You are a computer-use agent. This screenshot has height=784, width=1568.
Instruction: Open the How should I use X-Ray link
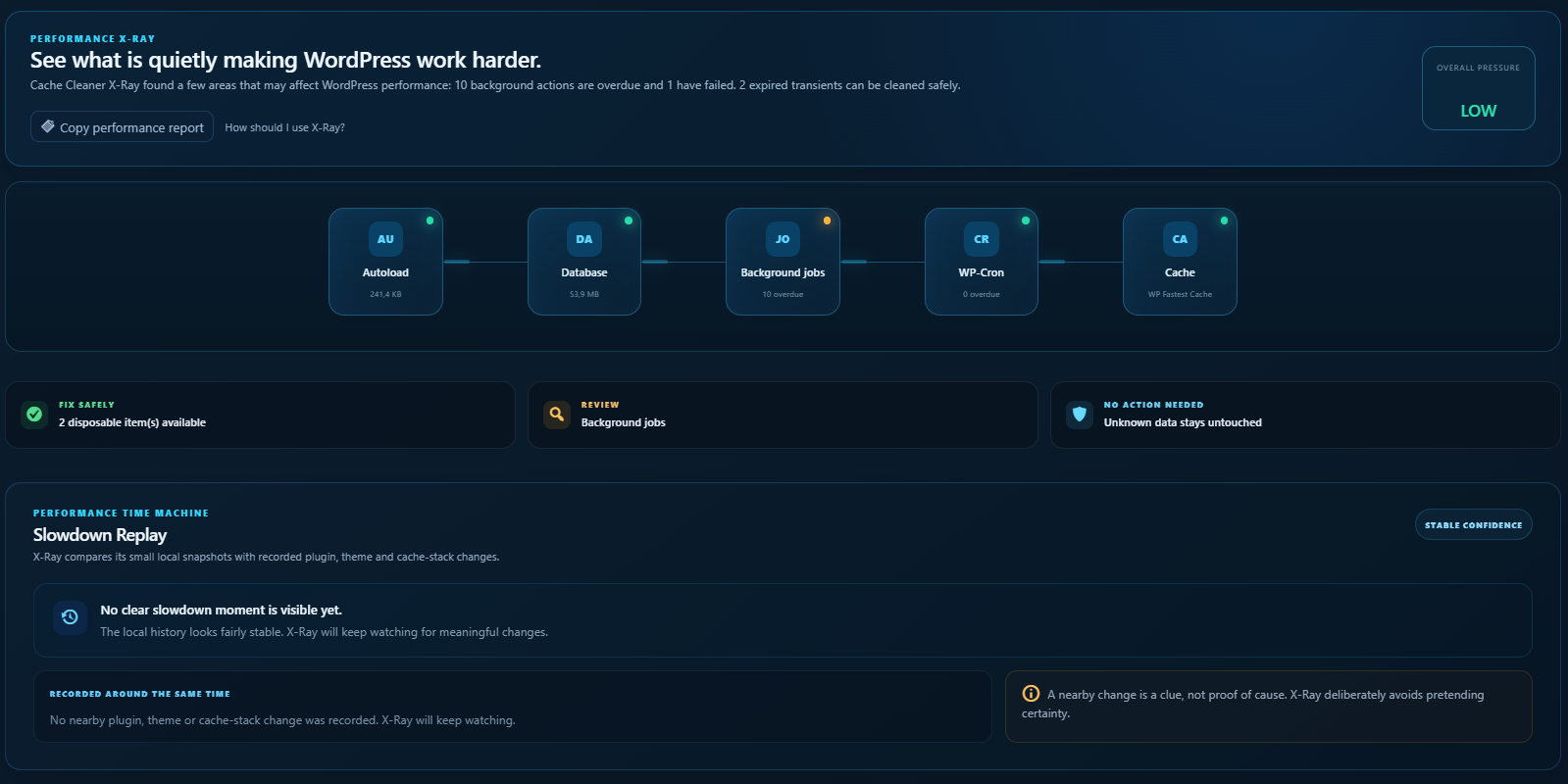click(x=284, y=127)
